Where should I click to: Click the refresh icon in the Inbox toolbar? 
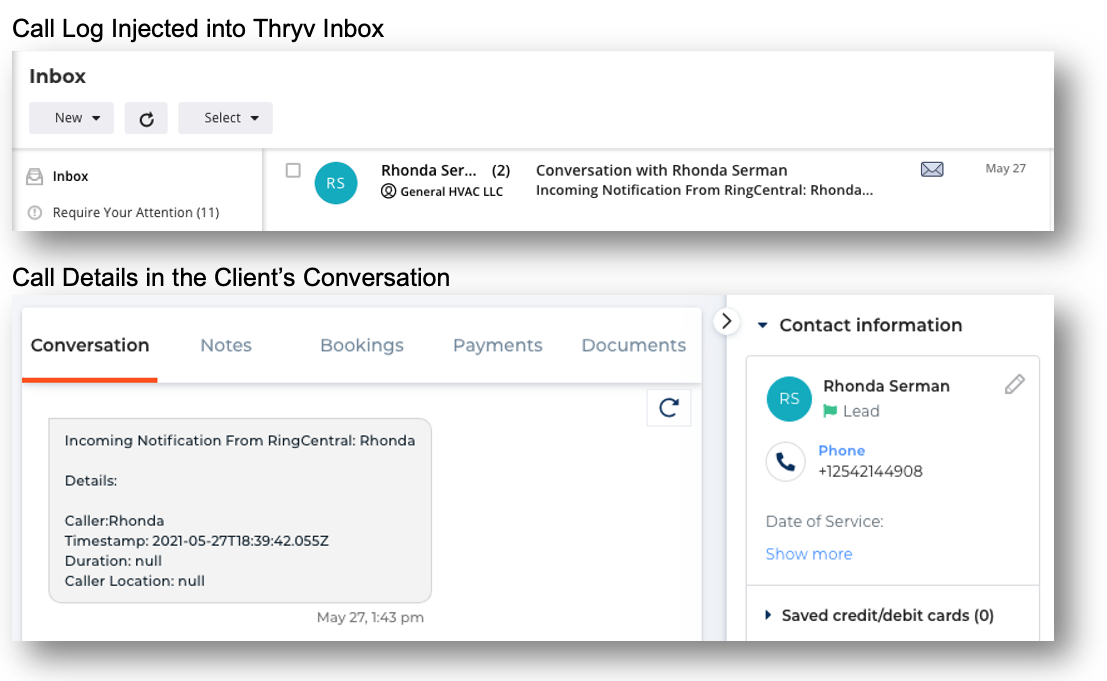(x=146, y=117)
